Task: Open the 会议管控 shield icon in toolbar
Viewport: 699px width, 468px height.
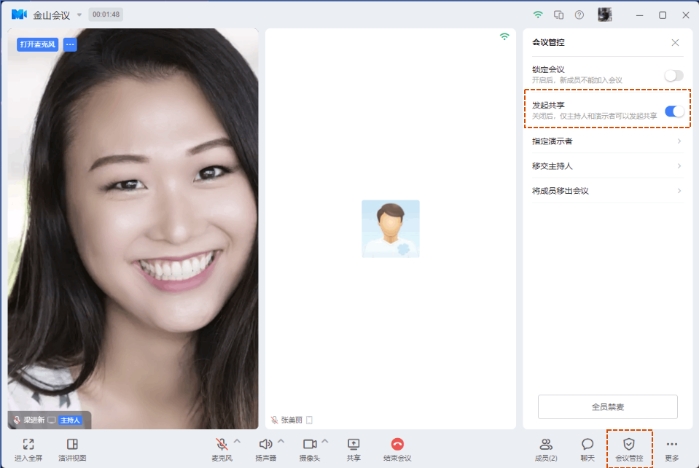Action: pyautogui.click(x=629, y=444)
